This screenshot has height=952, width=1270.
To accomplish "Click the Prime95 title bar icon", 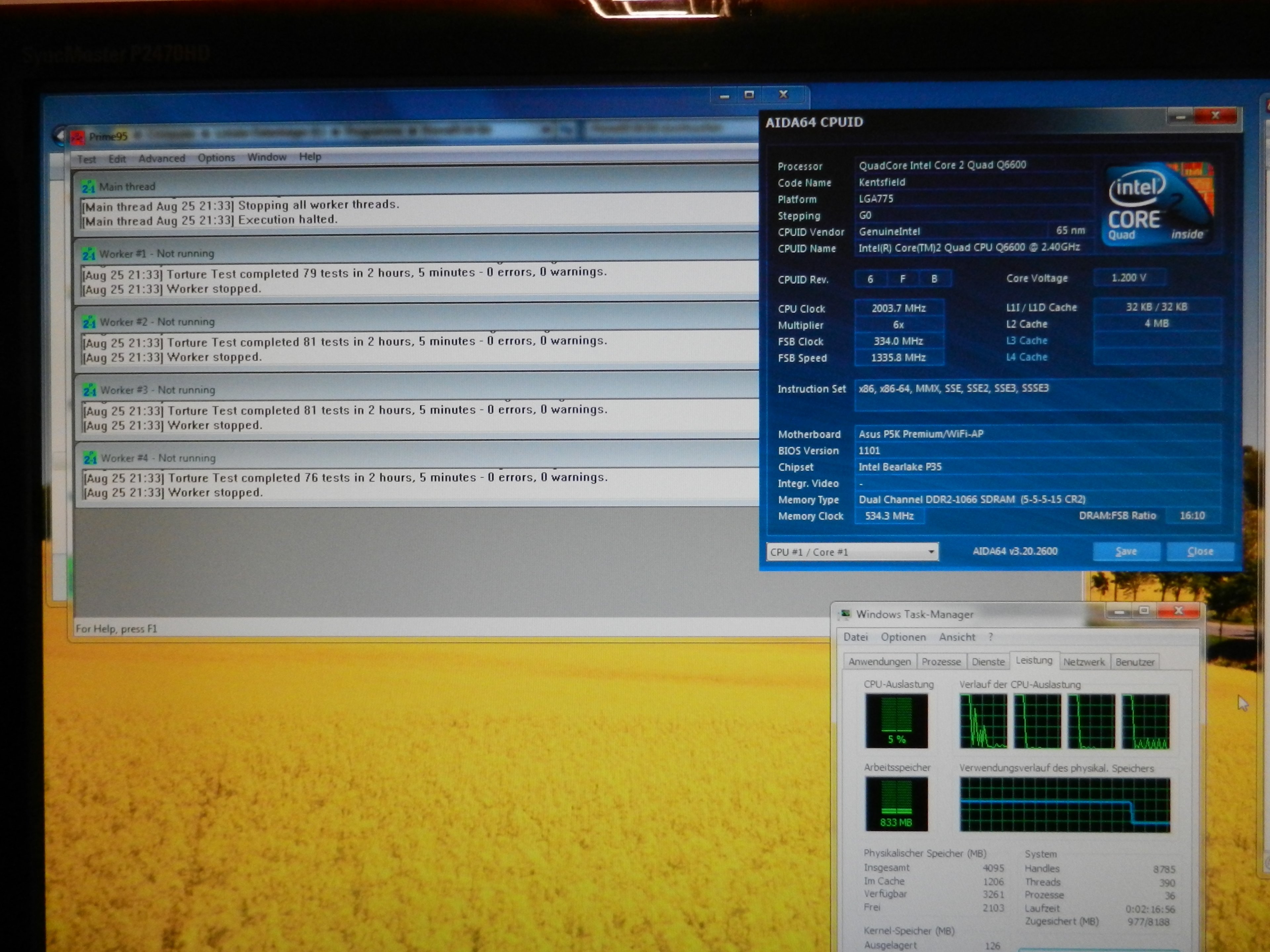I will click(x=77, y=137).
